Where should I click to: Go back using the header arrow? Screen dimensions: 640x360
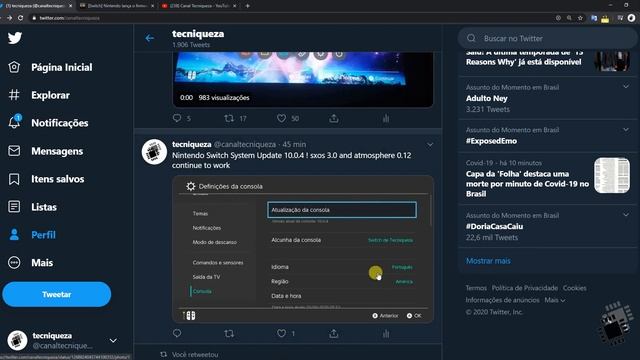click(150, 38)
